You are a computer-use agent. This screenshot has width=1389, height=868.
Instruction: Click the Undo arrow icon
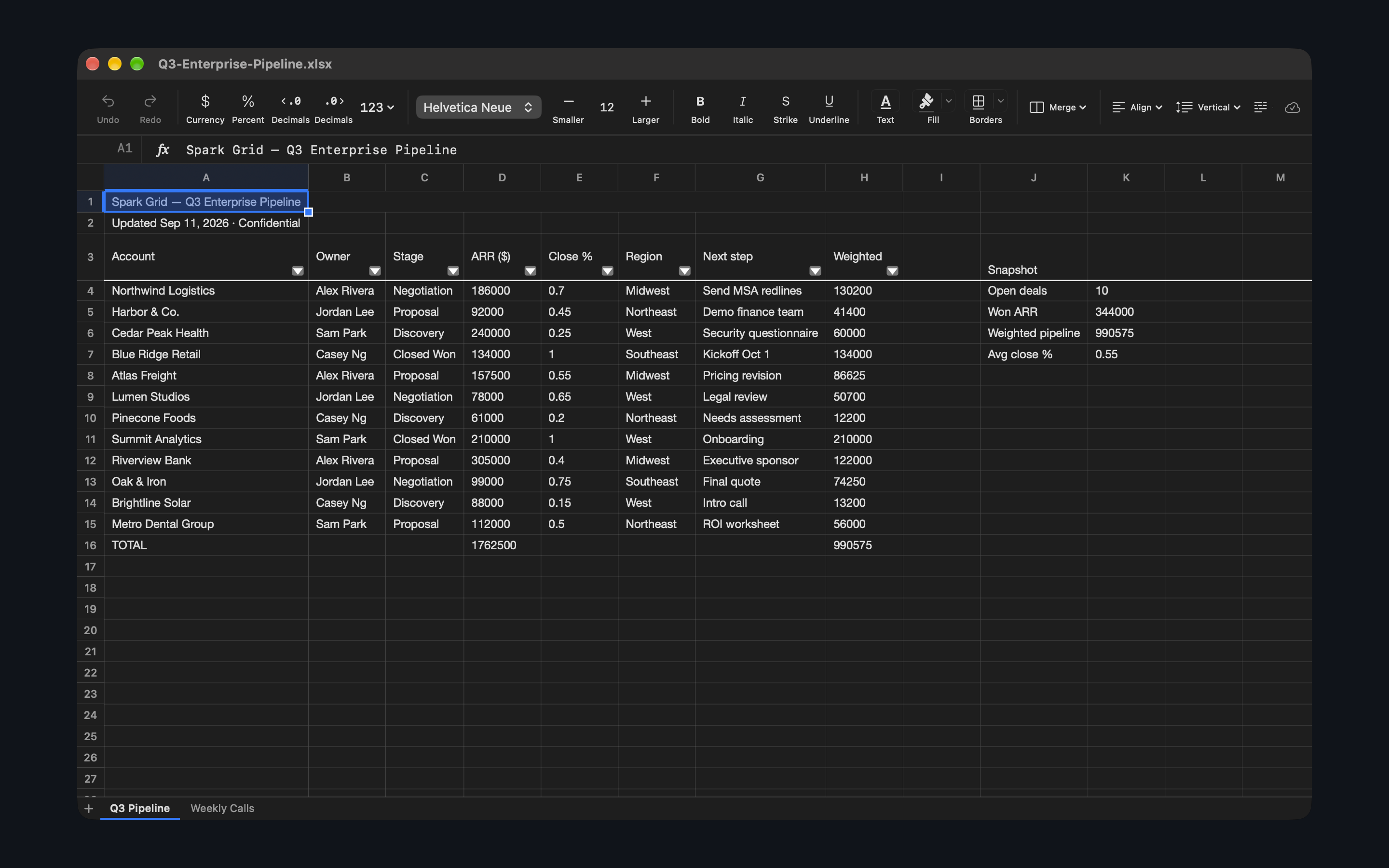[x=108, y=102]
